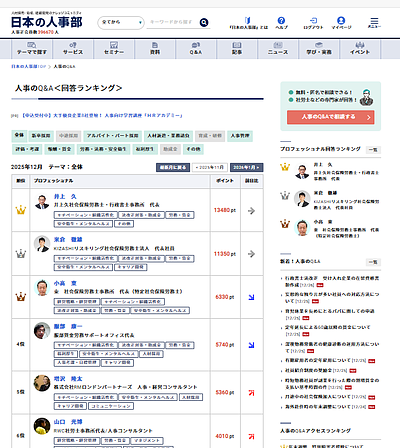Click the blue down arrow in 6330pt row
The height and width of the screenshot is (448, 400).
tap(251, 297)
